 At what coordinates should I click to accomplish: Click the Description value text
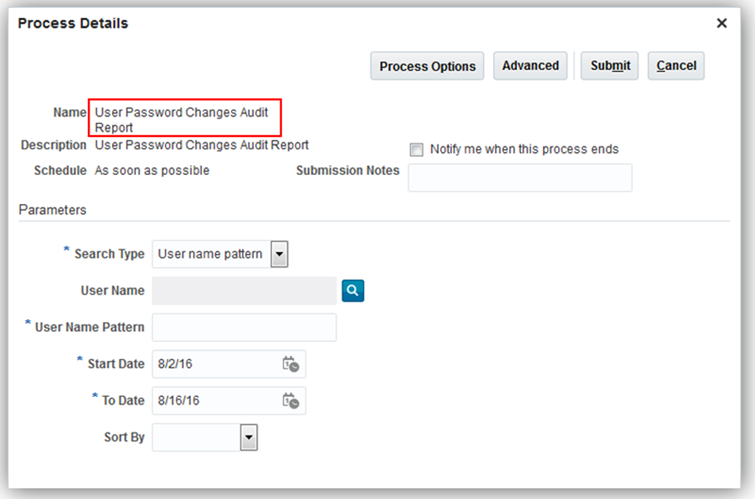(x=201, y=145)
